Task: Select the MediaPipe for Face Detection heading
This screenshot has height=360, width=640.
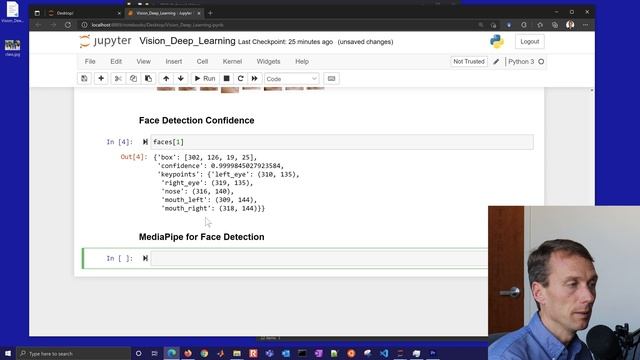Action: coord(201,237)
